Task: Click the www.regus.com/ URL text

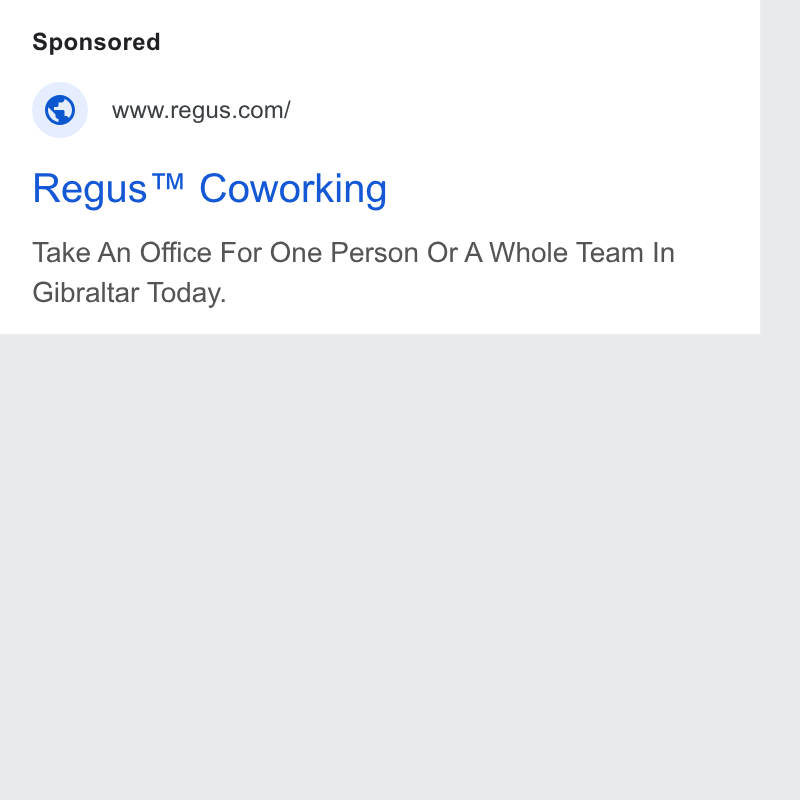Action: pyautogui.click(x=201, y=111)
